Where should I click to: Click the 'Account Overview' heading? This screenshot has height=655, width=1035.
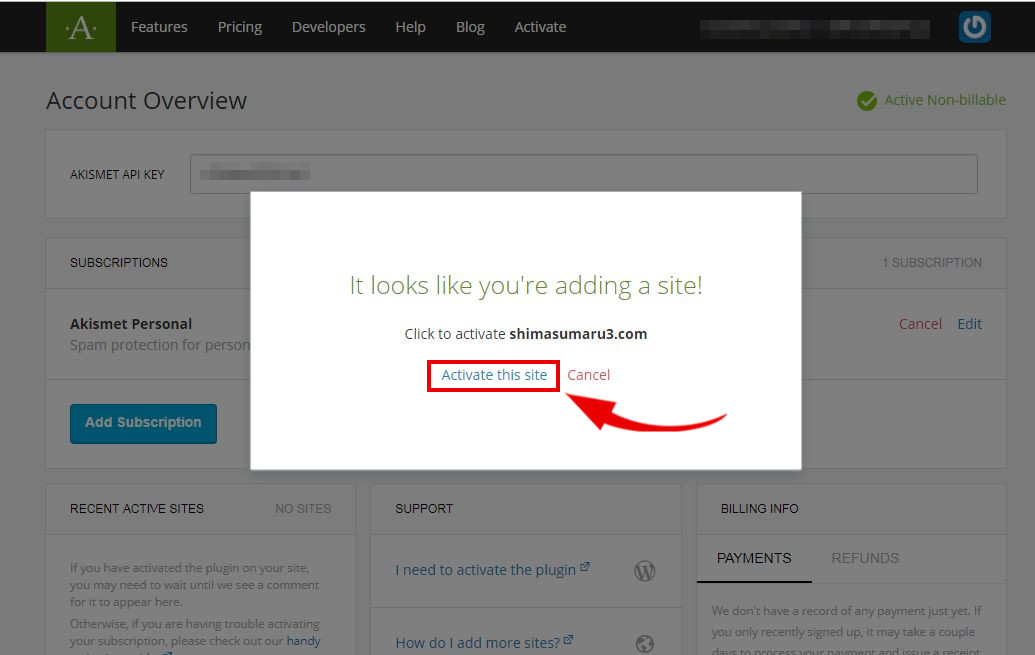click(x=147, y=101)
